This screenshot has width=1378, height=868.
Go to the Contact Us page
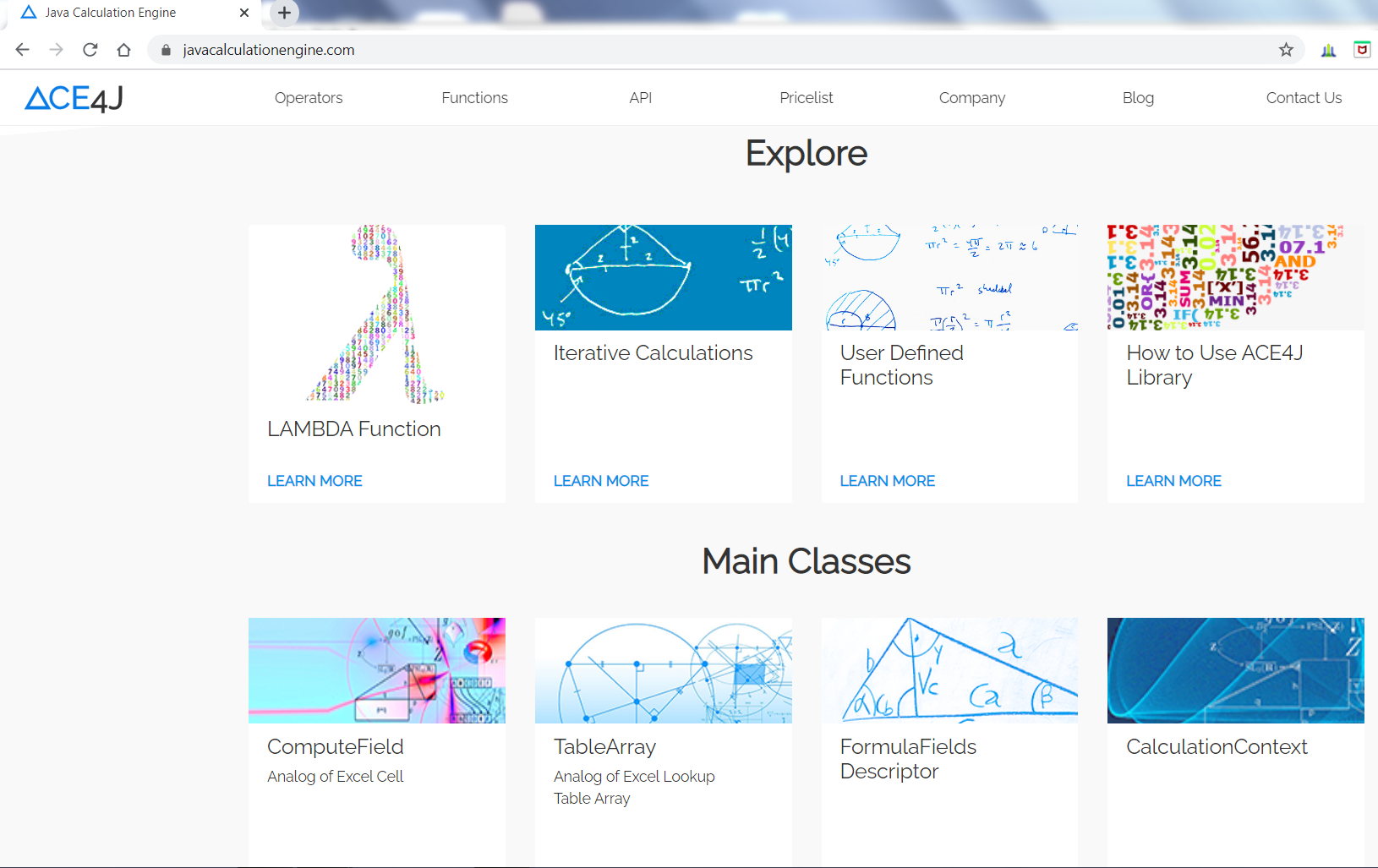pos(1304,97)
